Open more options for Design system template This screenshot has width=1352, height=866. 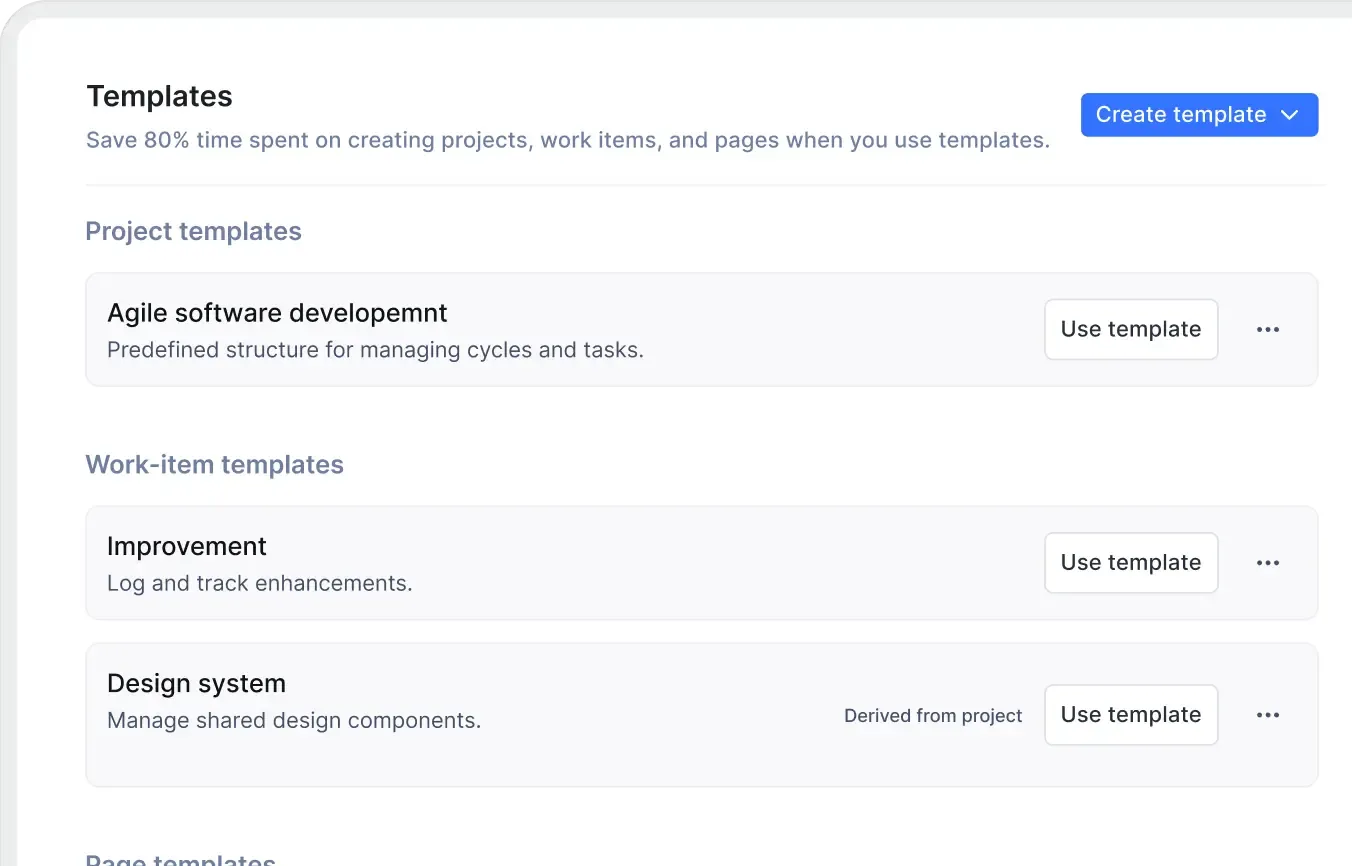coord(1267,715)
